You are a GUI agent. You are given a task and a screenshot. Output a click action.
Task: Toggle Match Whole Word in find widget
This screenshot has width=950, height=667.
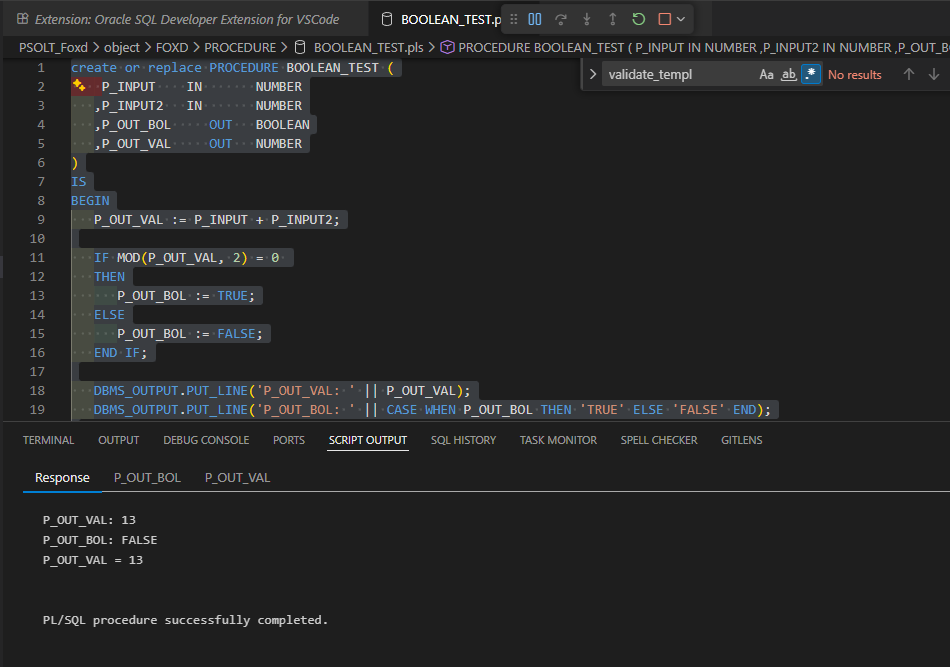point(789,74)
